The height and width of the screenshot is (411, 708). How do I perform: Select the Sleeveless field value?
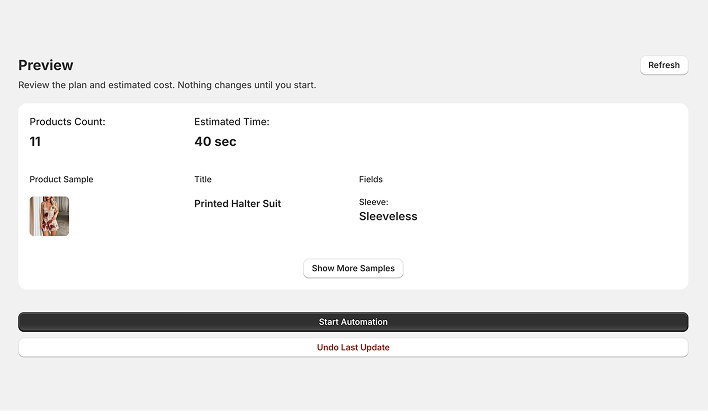pyautogui.click(x=388, y=216)
